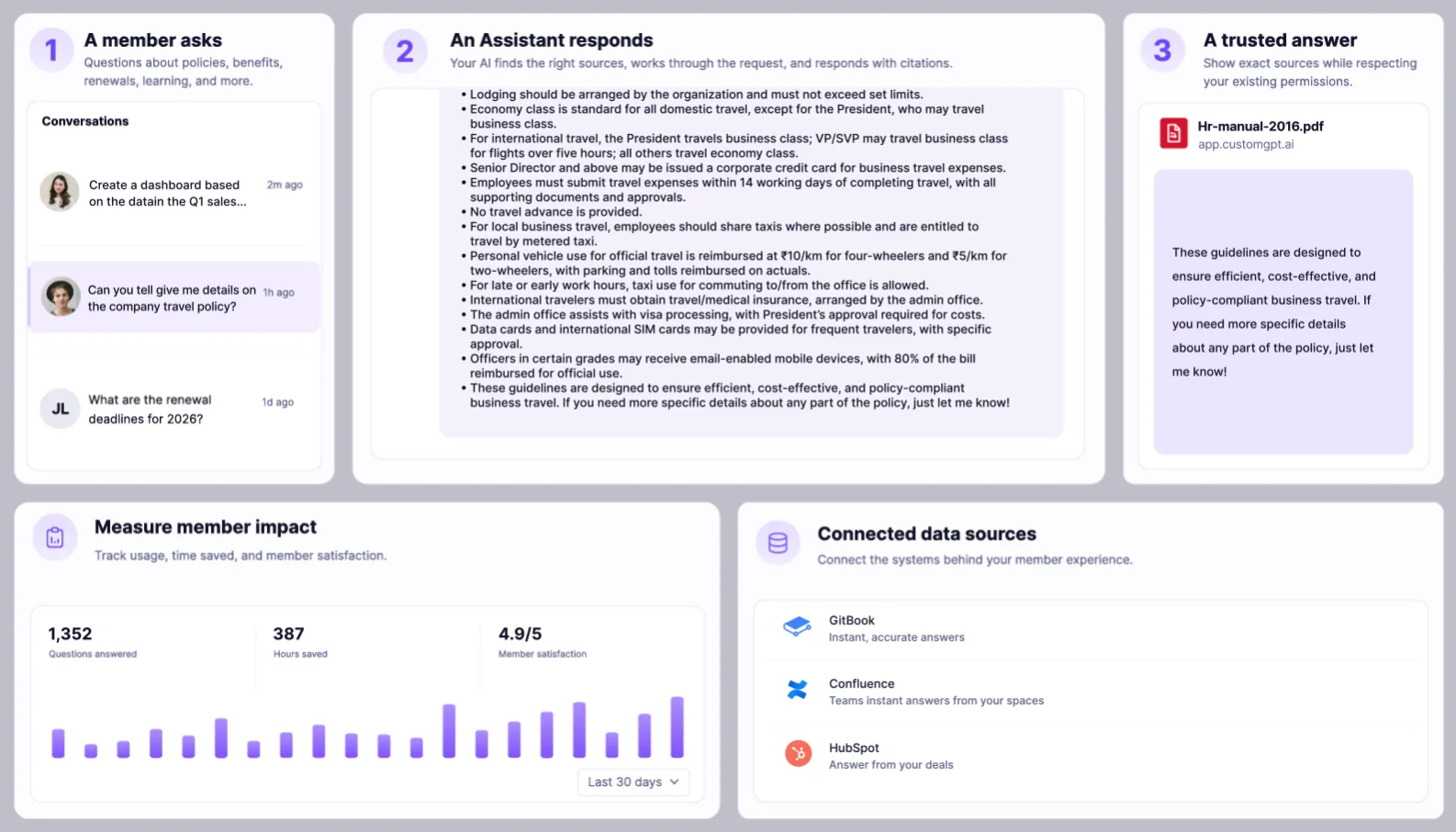Click the 'No travel advance is provided' bullet
Image resolution: width=1456 pixels, height=832 pixels.
[552, 212]
